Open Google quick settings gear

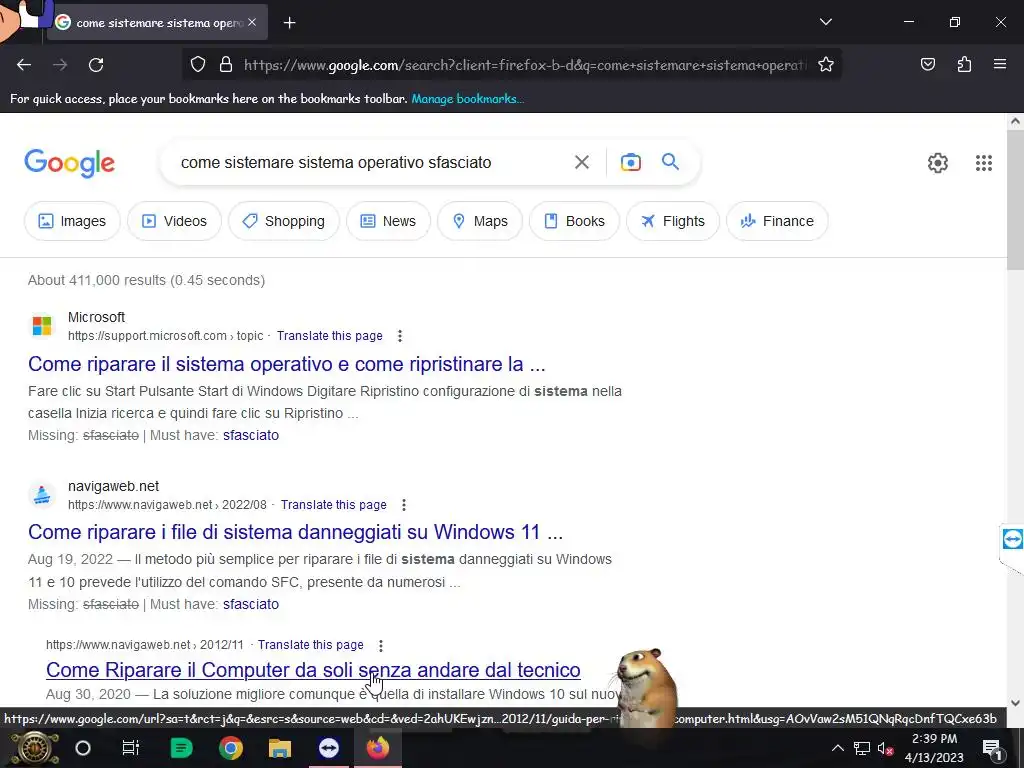tap(938, 163)
